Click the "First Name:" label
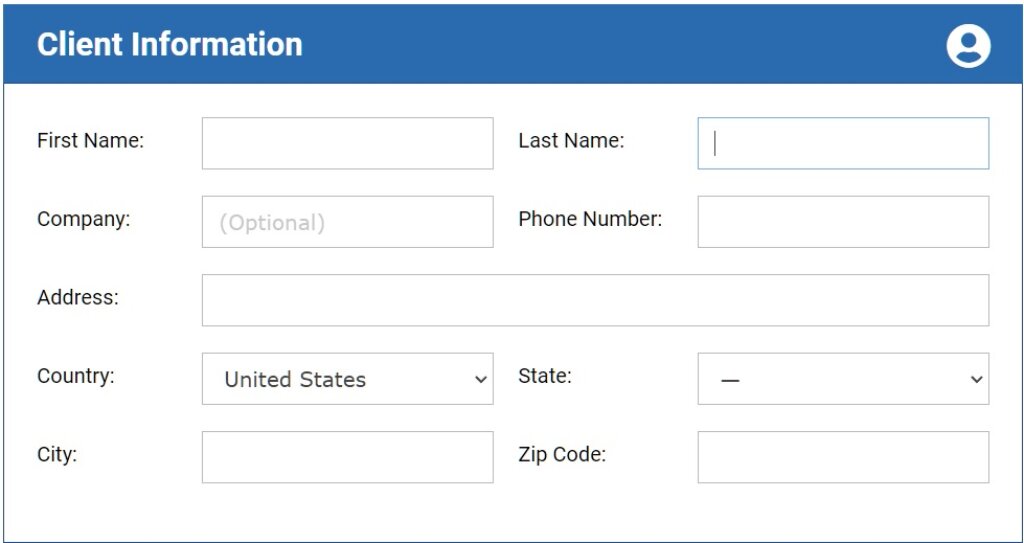 (x=90, y=140)
